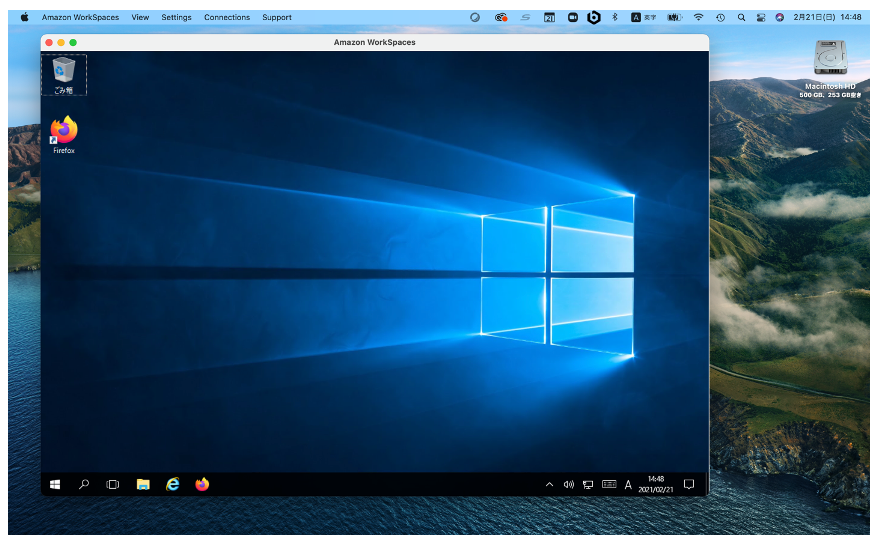
Task: Open Siri from the menu bar
Action: click(x=779, y=17)
